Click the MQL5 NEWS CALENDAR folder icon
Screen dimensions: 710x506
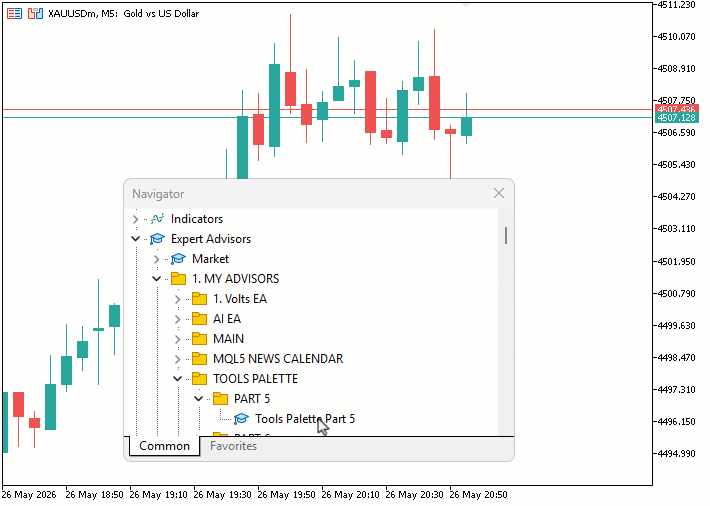click(199, 359)
